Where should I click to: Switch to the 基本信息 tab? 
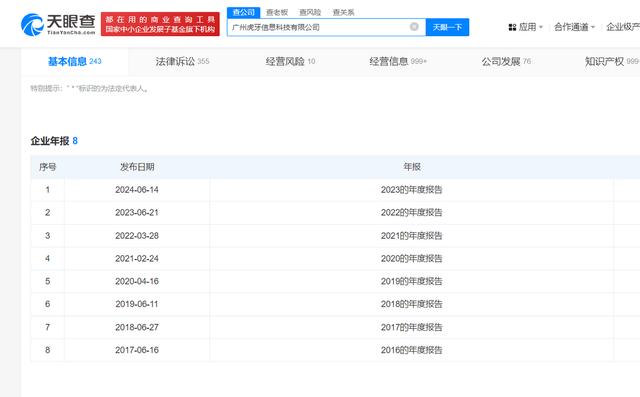(74, 61)
